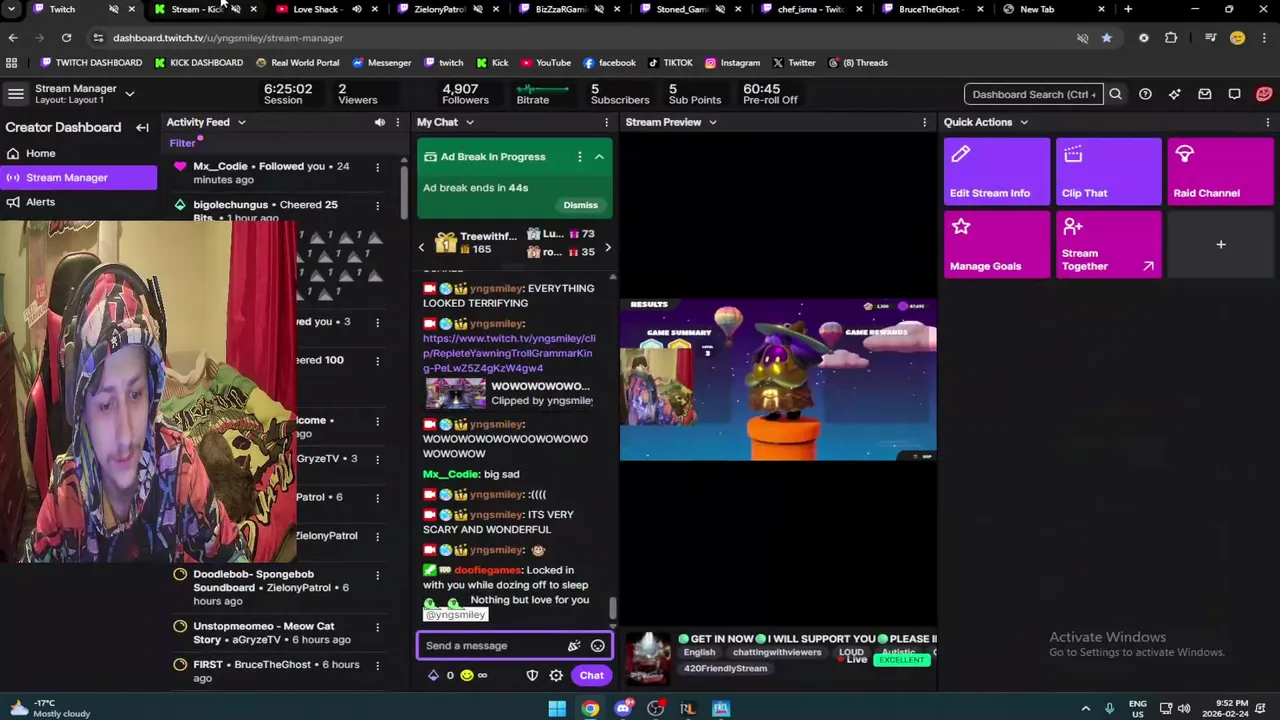The height and width of the screenshot is (720, 1280).
Task: Open the help question mark icon
Action: [x=1145, y=94]
